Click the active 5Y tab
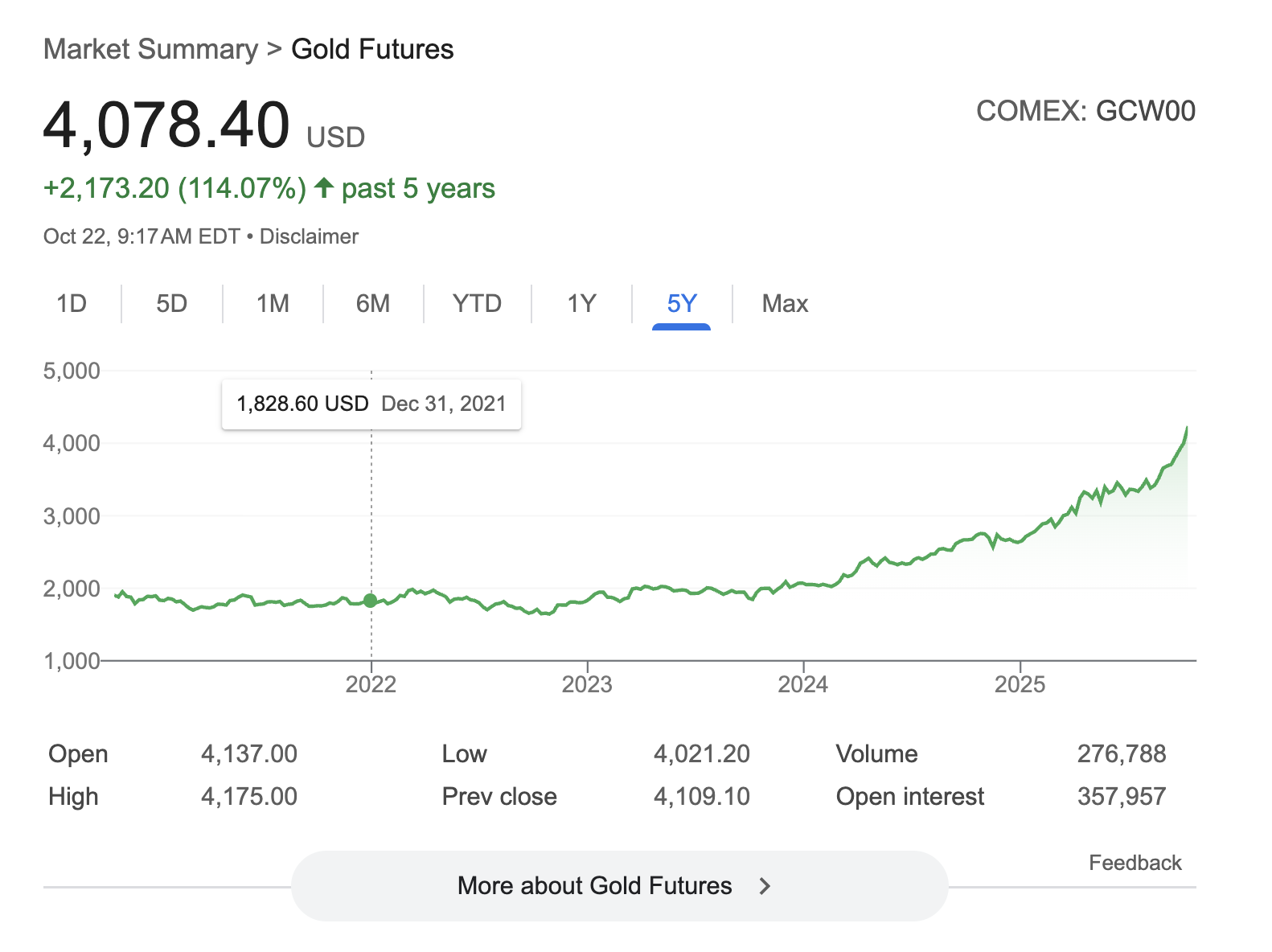1272x952 pixels. pos(681,304)
